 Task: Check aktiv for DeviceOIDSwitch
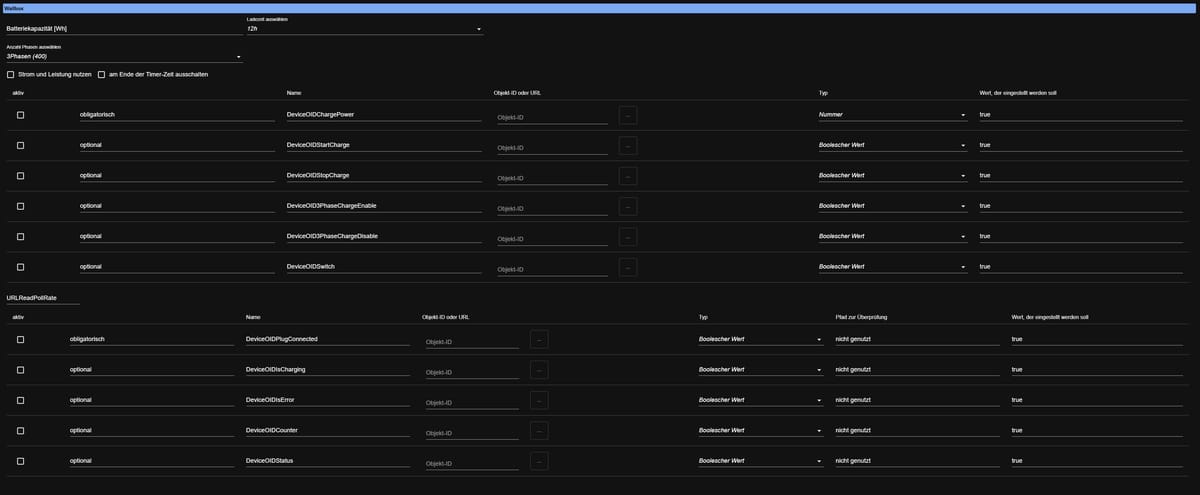point(20,267)
